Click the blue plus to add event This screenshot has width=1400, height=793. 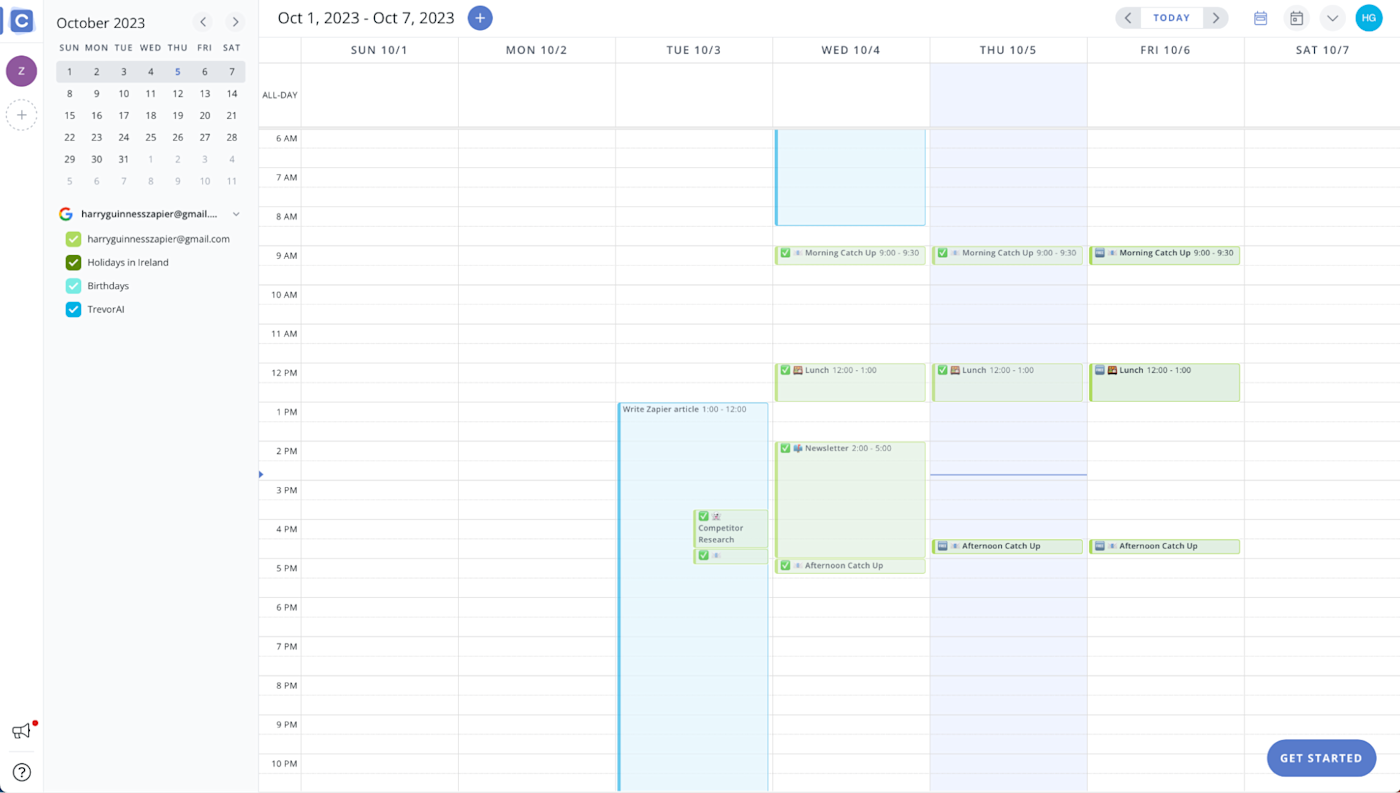coord(480,18)
